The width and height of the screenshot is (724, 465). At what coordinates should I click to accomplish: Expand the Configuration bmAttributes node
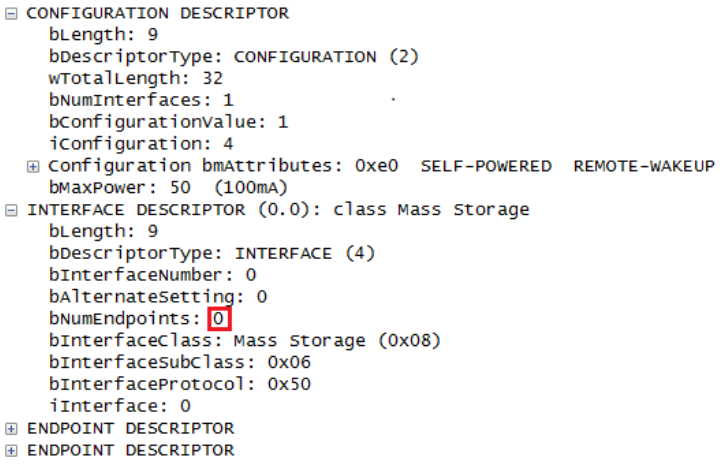click(33, 165)
